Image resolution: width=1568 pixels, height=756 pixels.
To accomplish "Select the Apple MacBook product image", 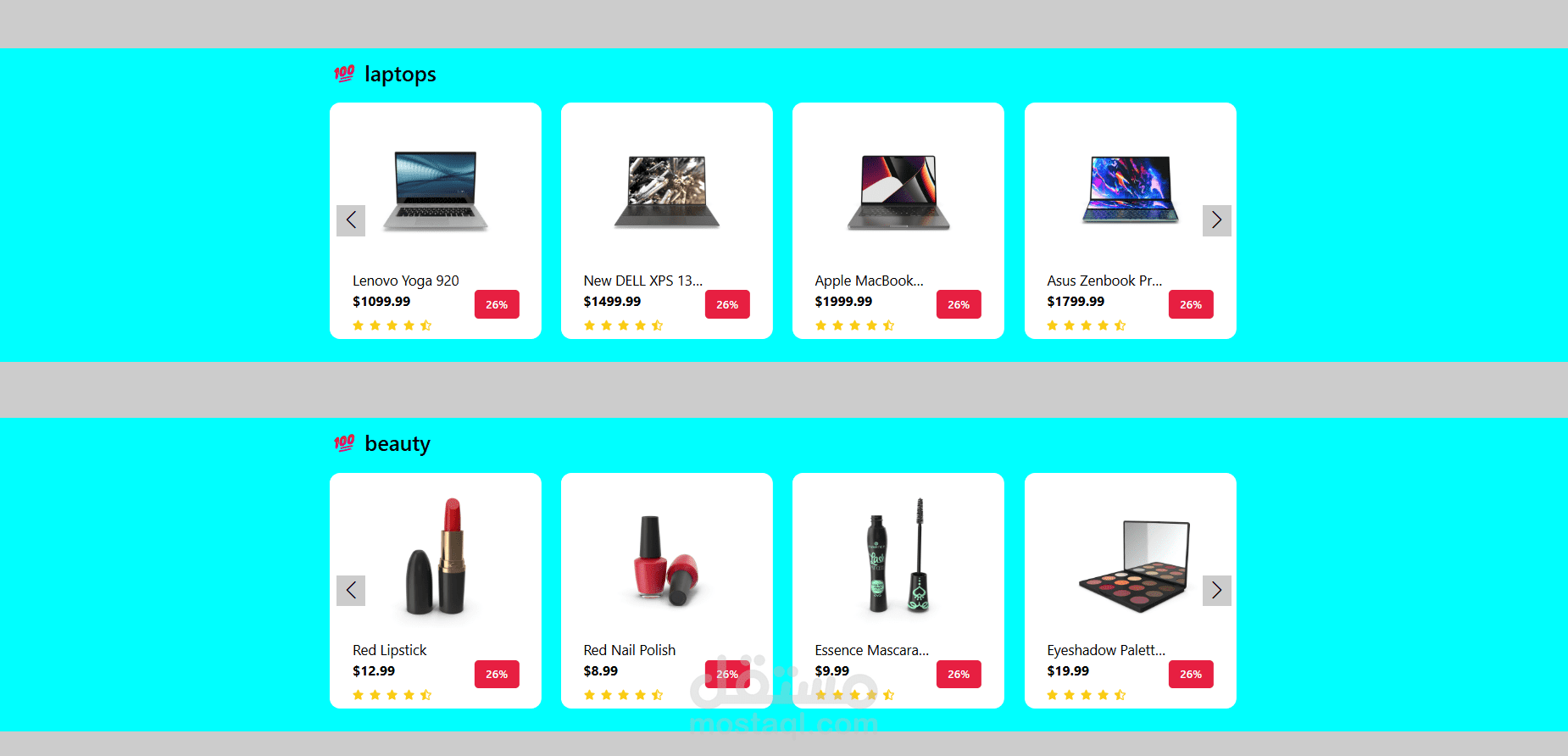I will click(898, 192).
